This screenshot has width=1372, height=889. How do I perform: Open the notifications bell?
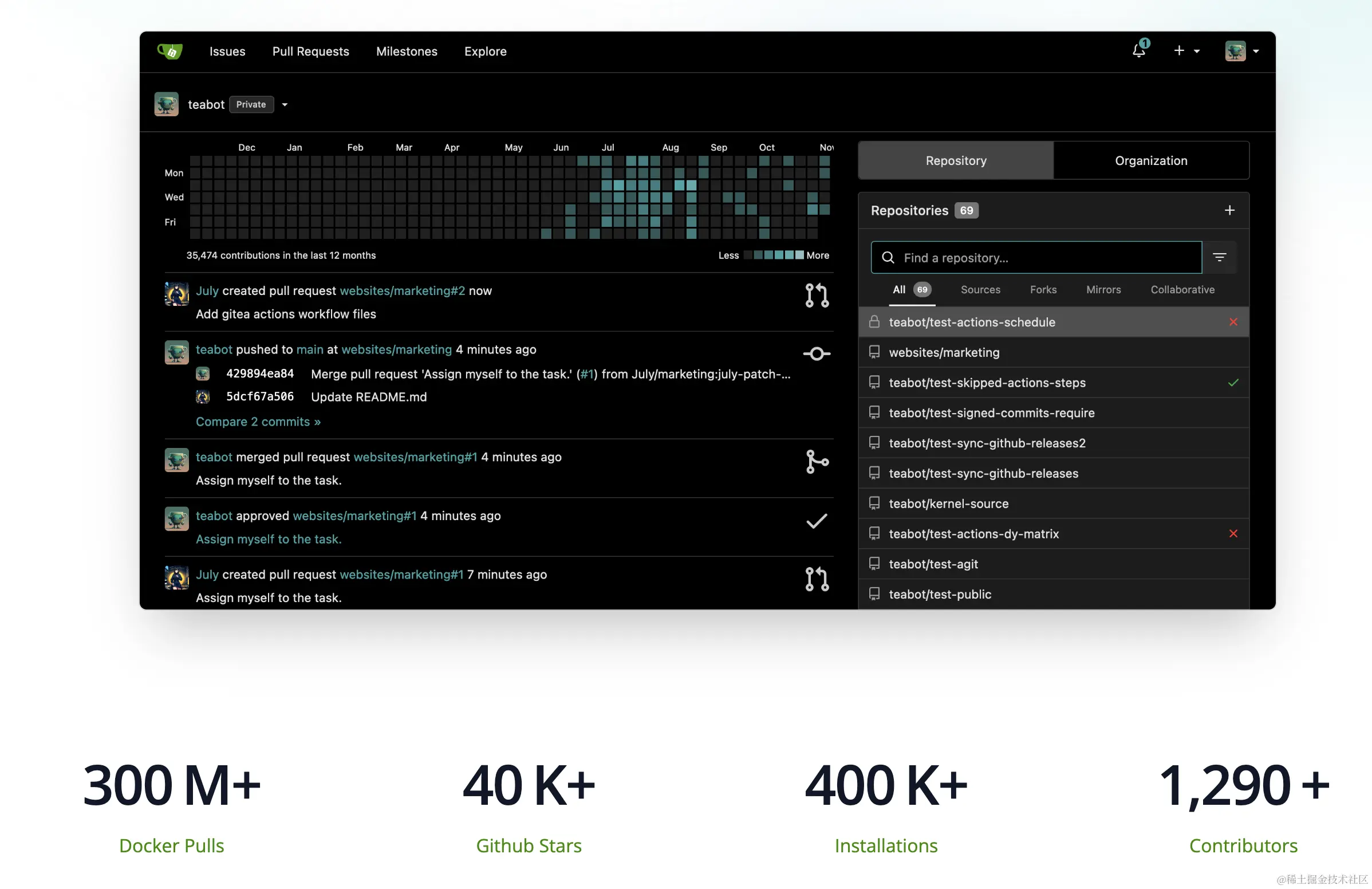pyautogui.click(x=1138, y=51)
